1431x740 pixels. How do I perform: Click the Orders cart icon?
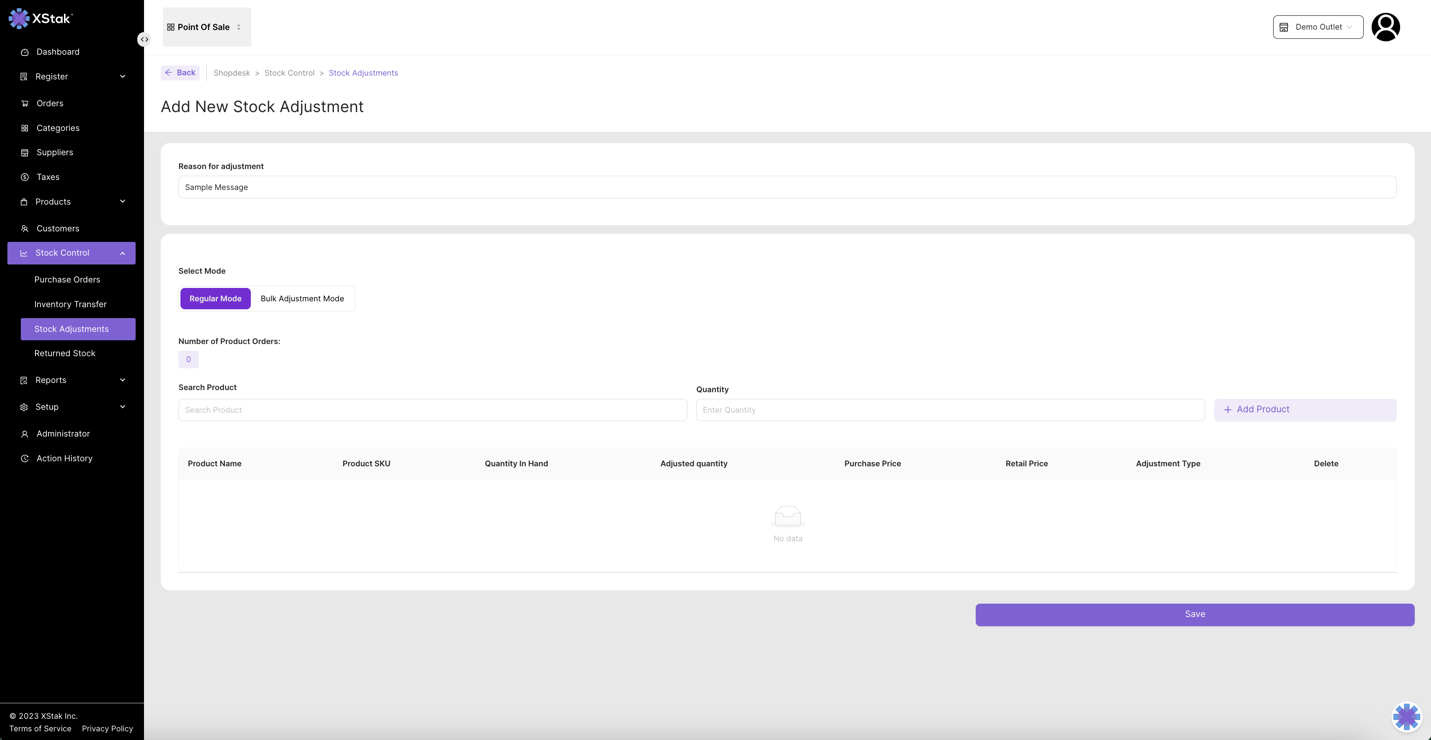(x=25, y=103)
